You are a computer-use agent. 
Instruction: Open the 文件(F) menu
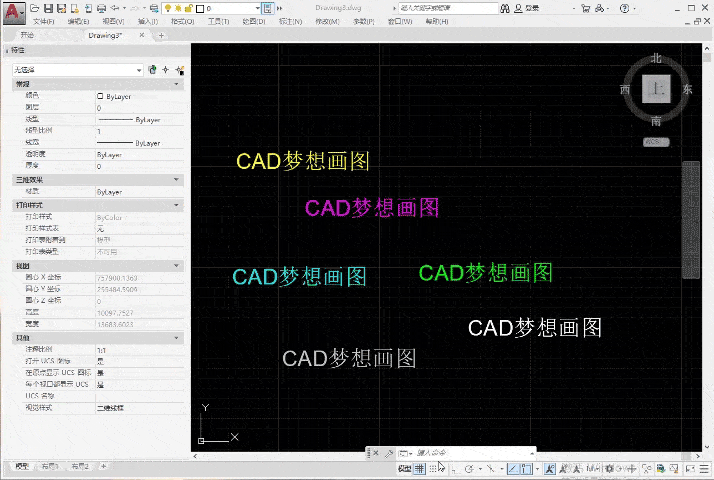[44, 21]
